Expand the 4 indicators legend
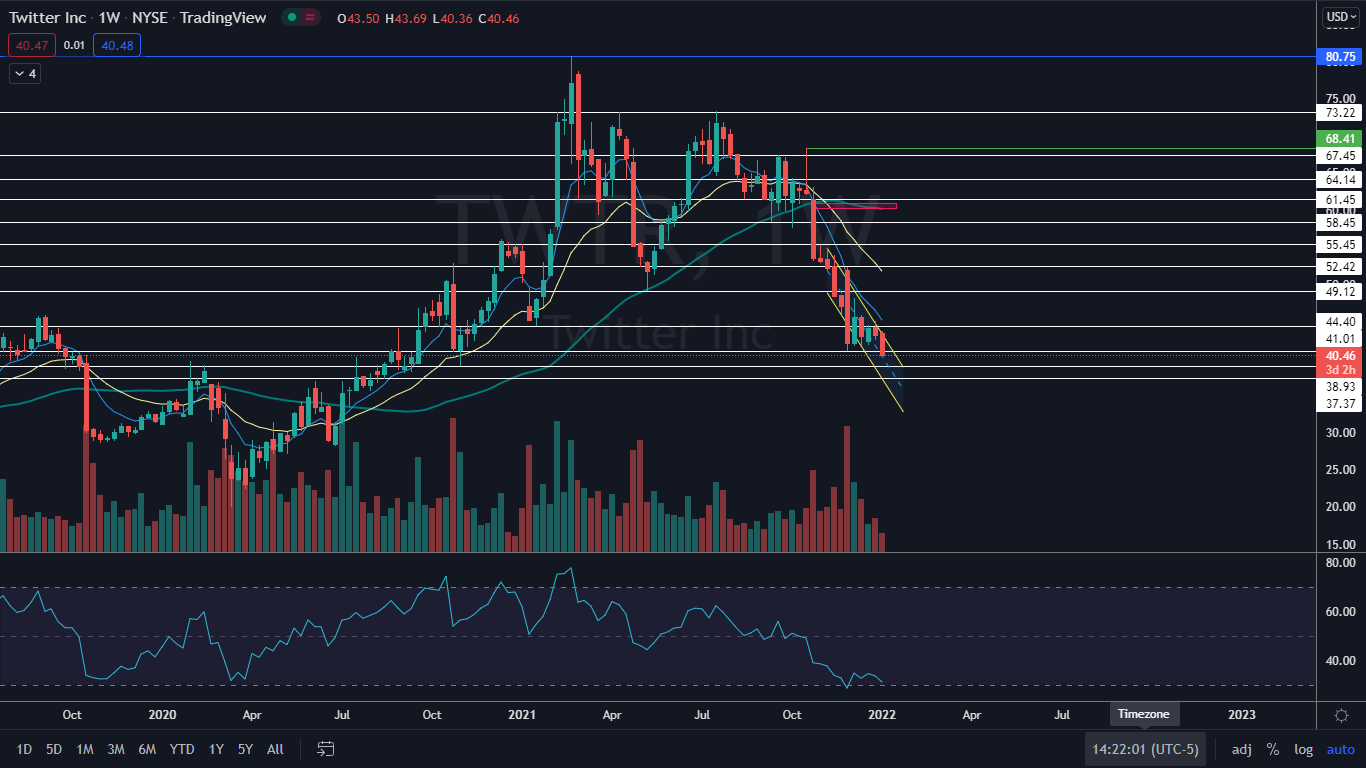The width and height of the screenshot is (1366, 768). (x=25, y=74)
